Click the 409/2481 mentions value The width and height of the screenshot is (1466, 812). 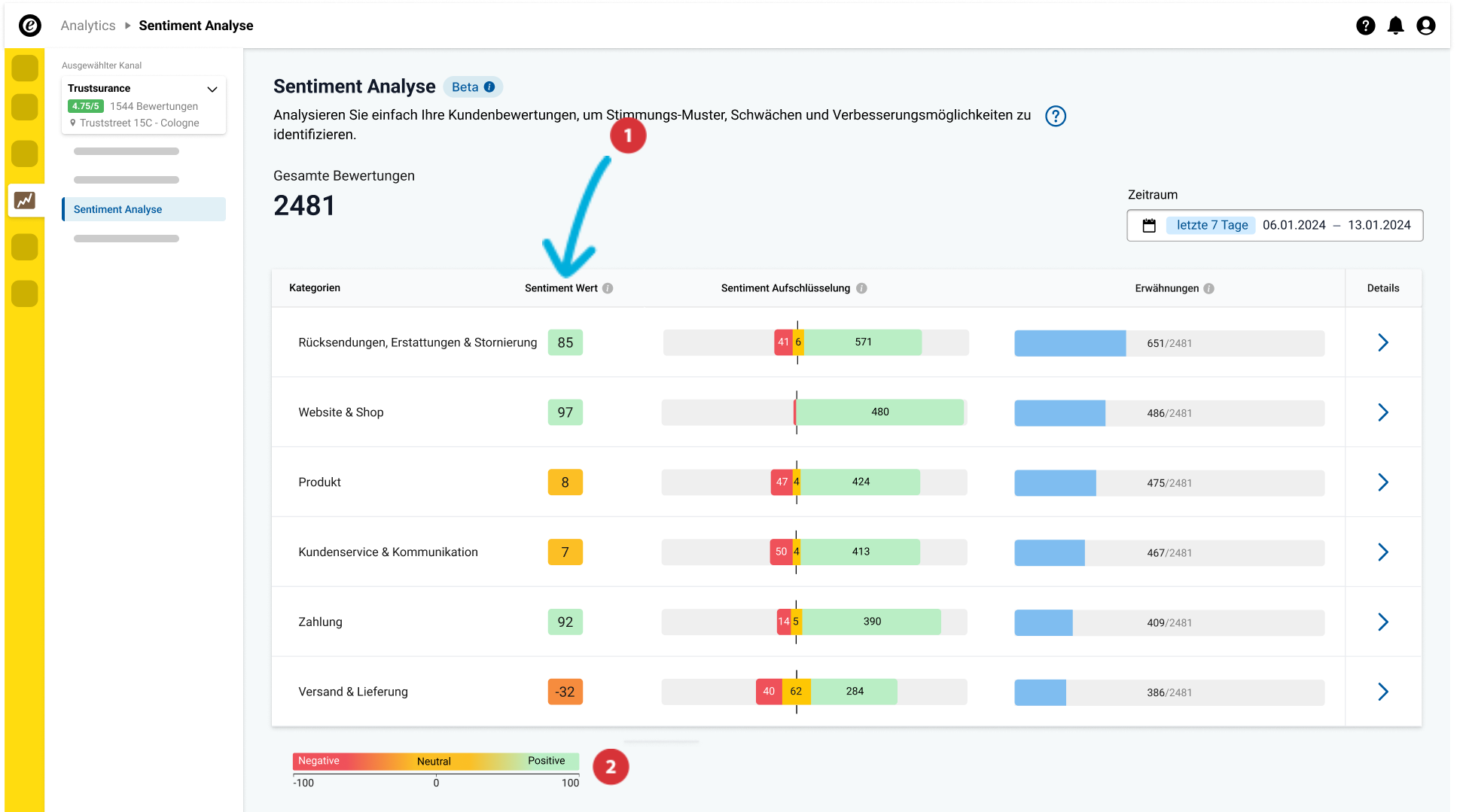tap(1169, 623)
